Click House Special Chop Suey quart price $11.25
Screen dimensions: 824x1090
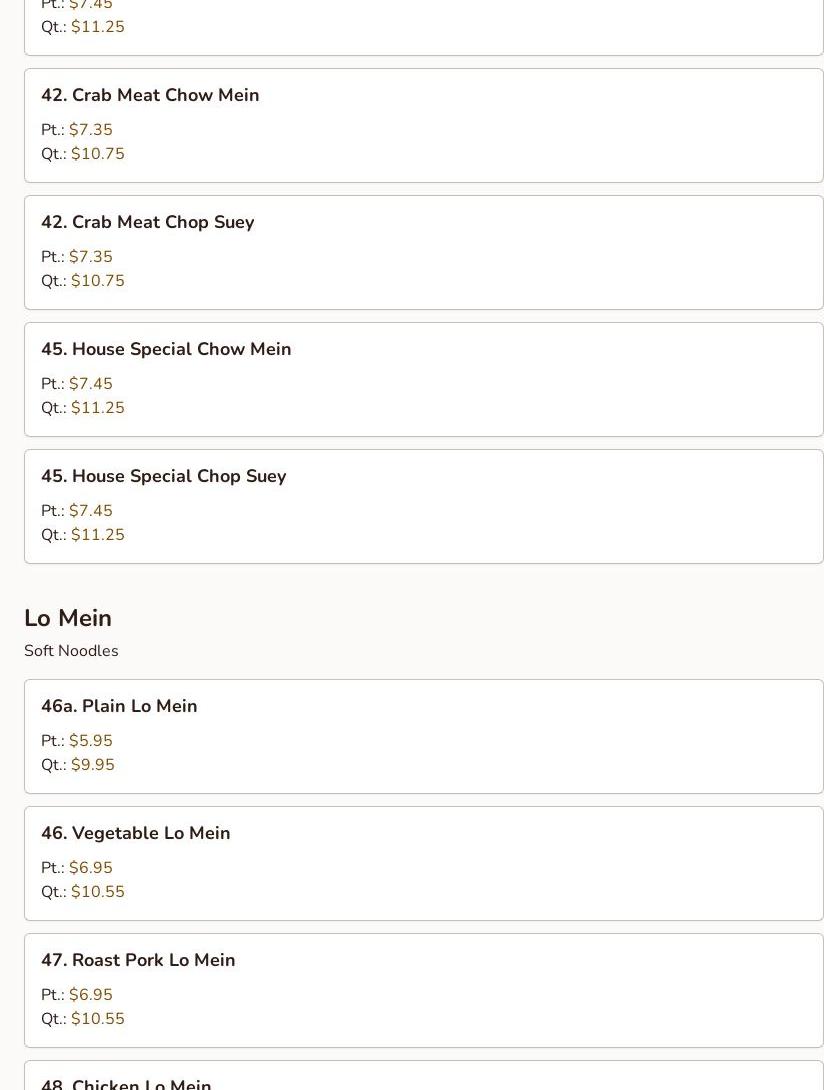pyautogui.click(x=98, y=535)
